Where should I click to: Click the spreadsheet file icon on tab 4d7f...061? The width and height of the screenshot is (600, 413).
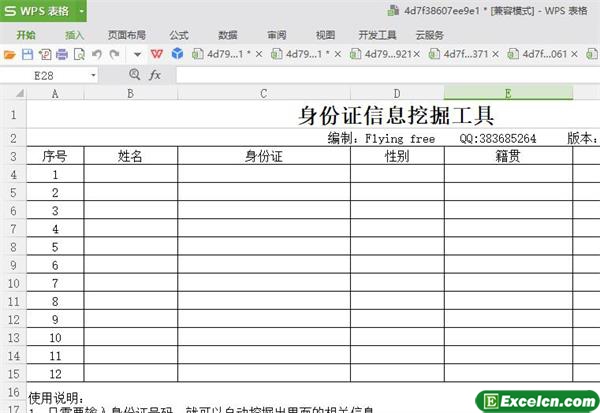point(513,54)
